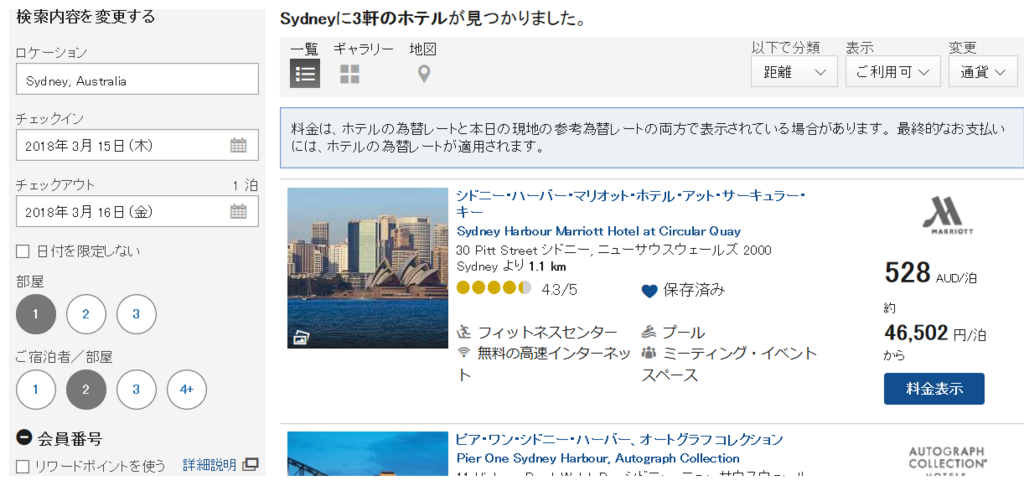
Task: Select the 地図 view tab
Action: 423,49
